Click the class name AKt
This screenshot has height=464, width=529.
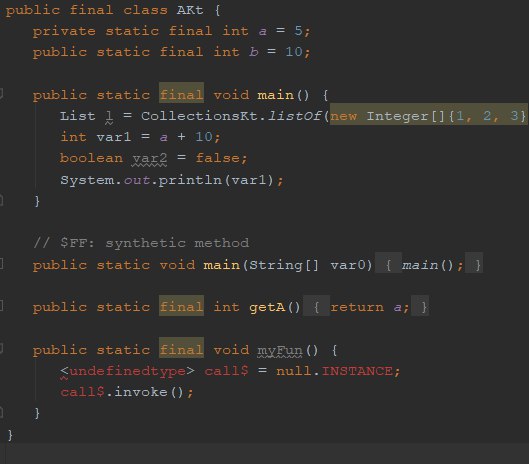pos(190,10)
